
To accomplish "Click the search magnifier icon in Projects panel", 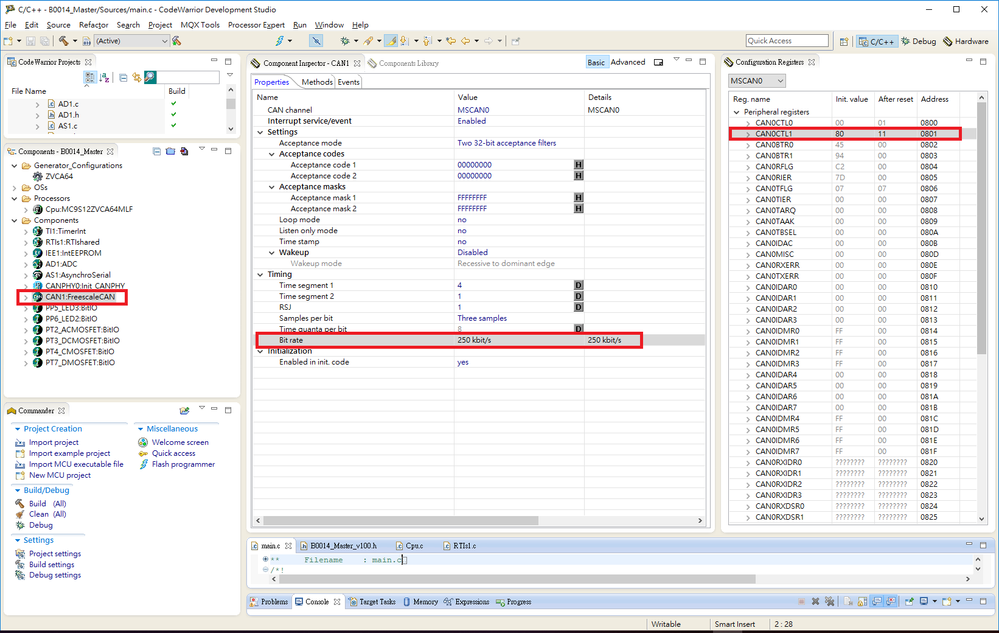I will [150, 78].
